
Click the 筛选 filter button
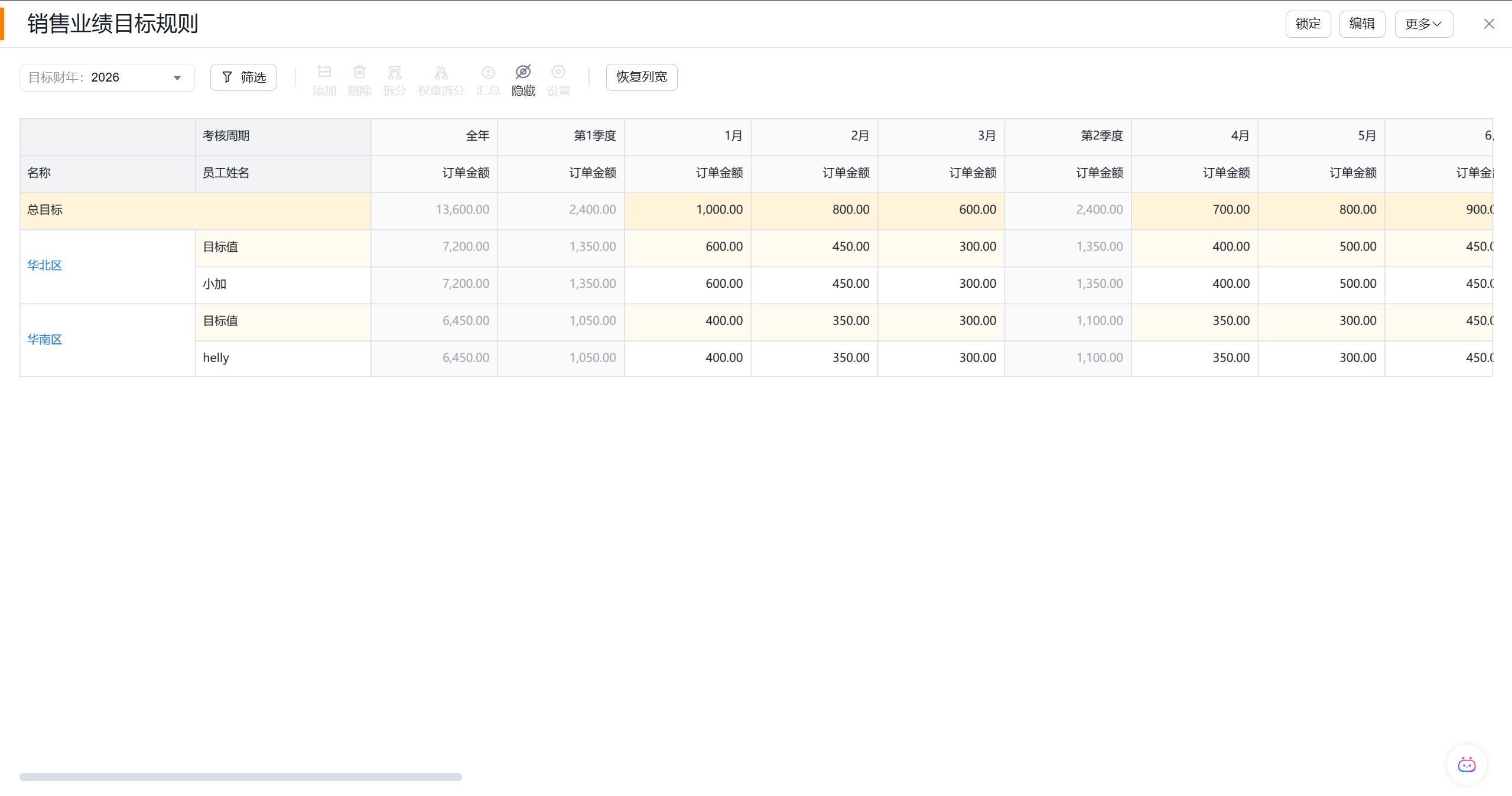point(243,77)
